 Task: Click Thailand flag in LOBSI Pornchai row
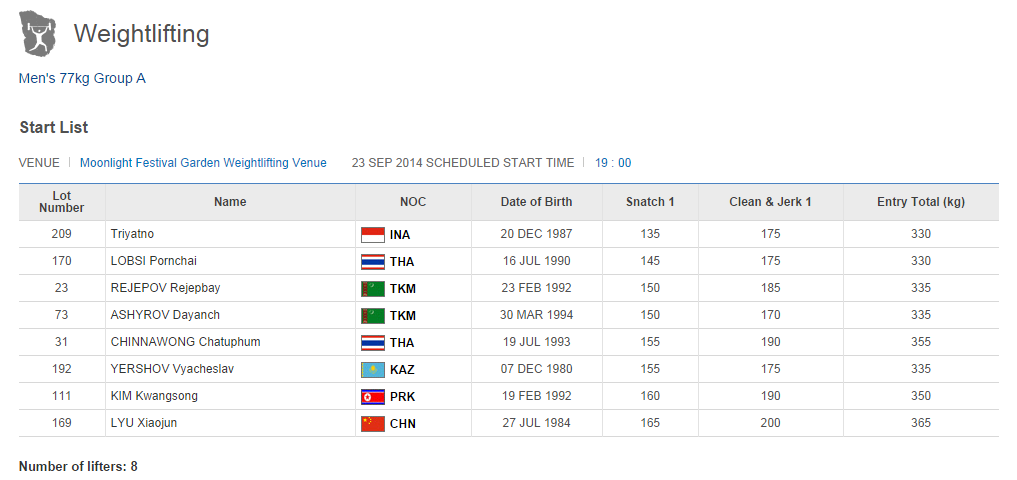372,262
